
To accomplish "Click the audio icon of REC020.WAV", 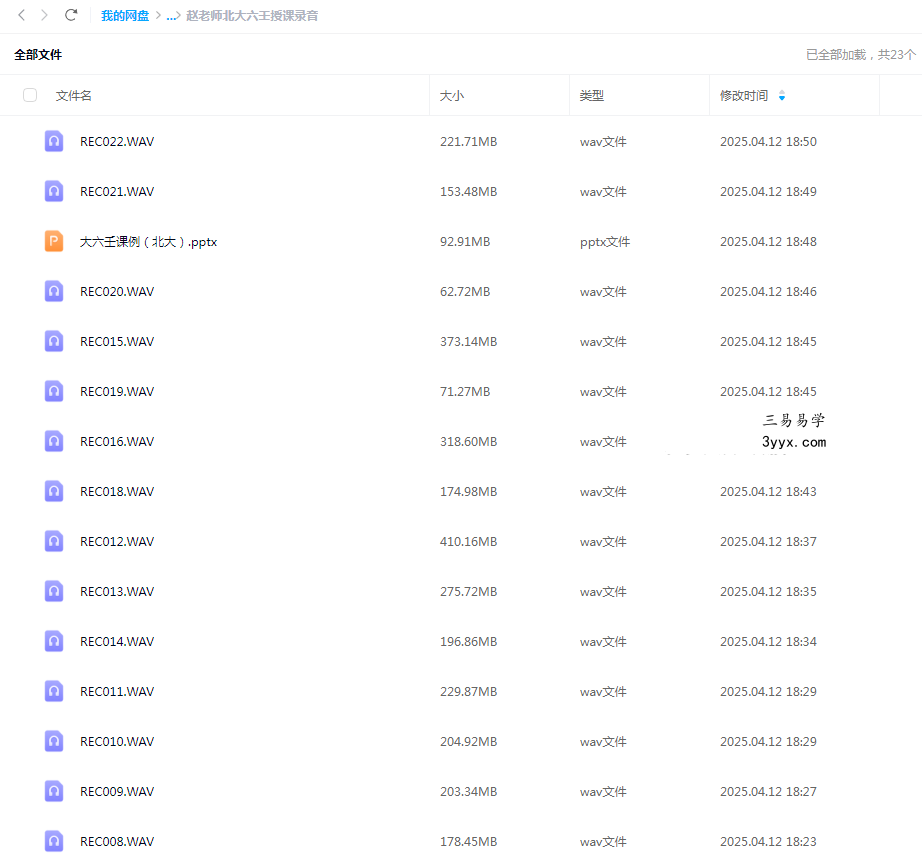I will [x=54, y=291].
